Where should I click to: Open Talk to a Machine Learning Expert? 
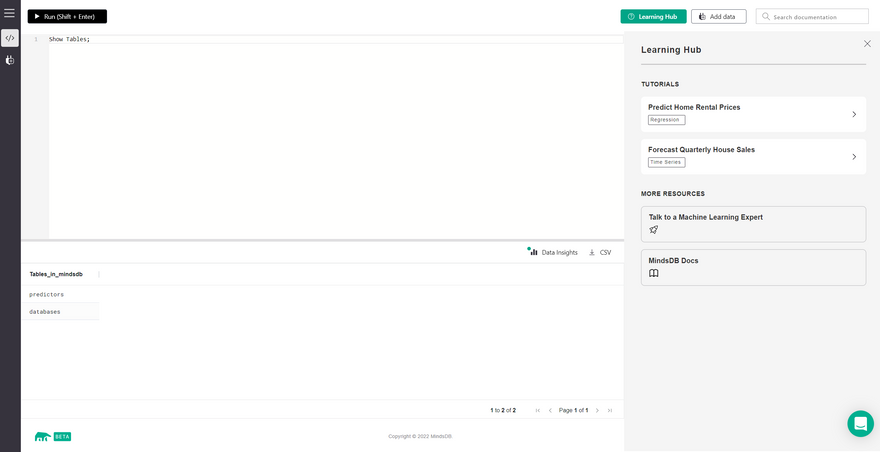753,223
